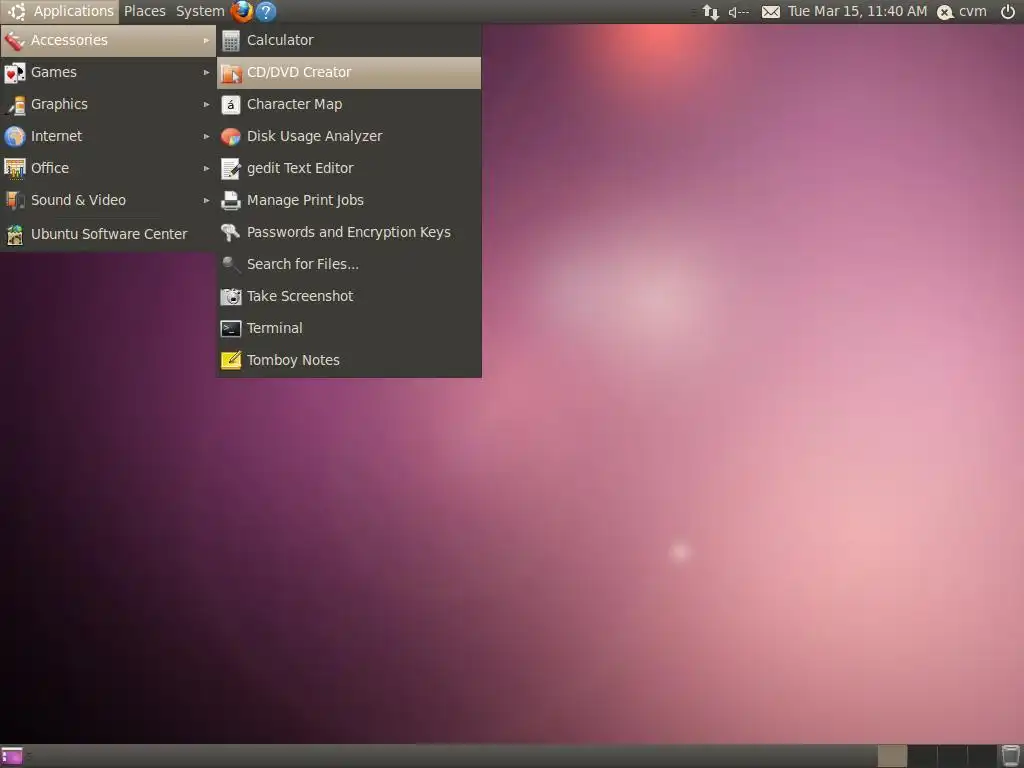Open the cvm user status menu
This screenshot has height=768, width=1024.
(961, 12)
